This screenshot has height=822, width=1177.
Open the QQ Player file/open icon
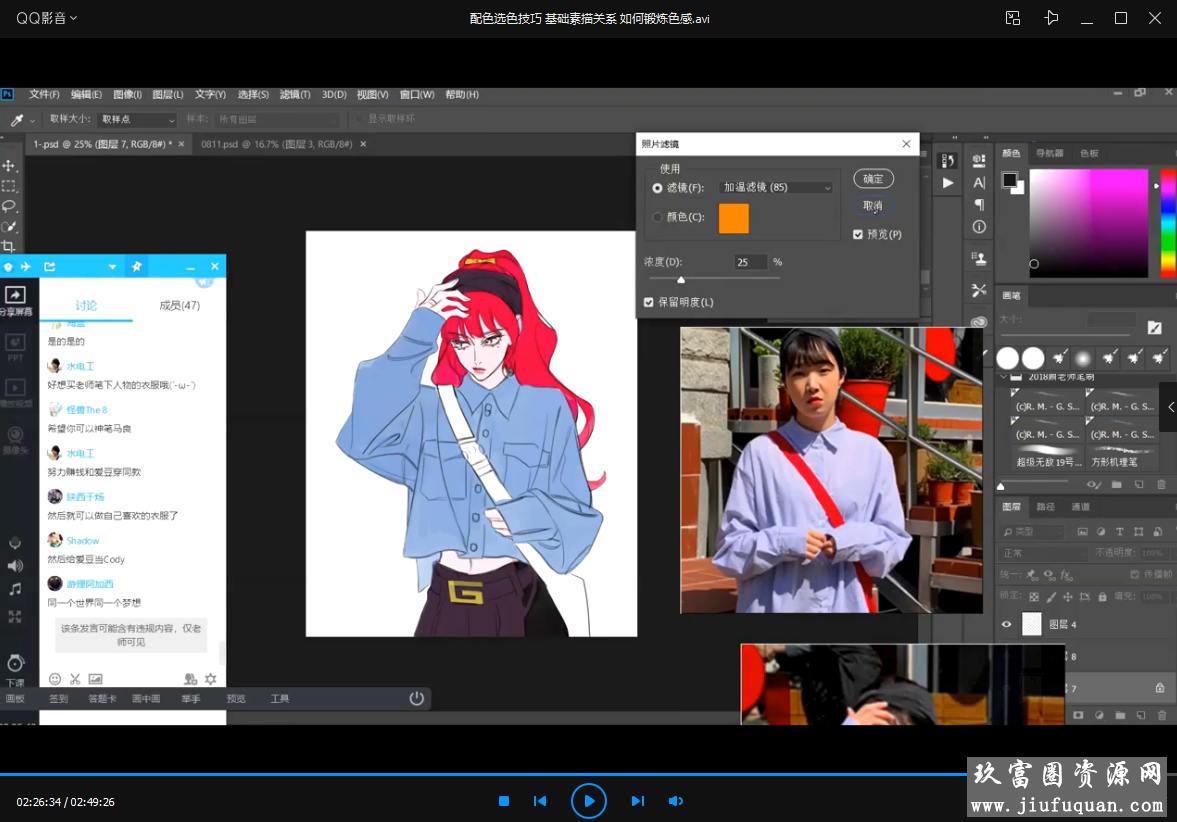(1013, 18)
